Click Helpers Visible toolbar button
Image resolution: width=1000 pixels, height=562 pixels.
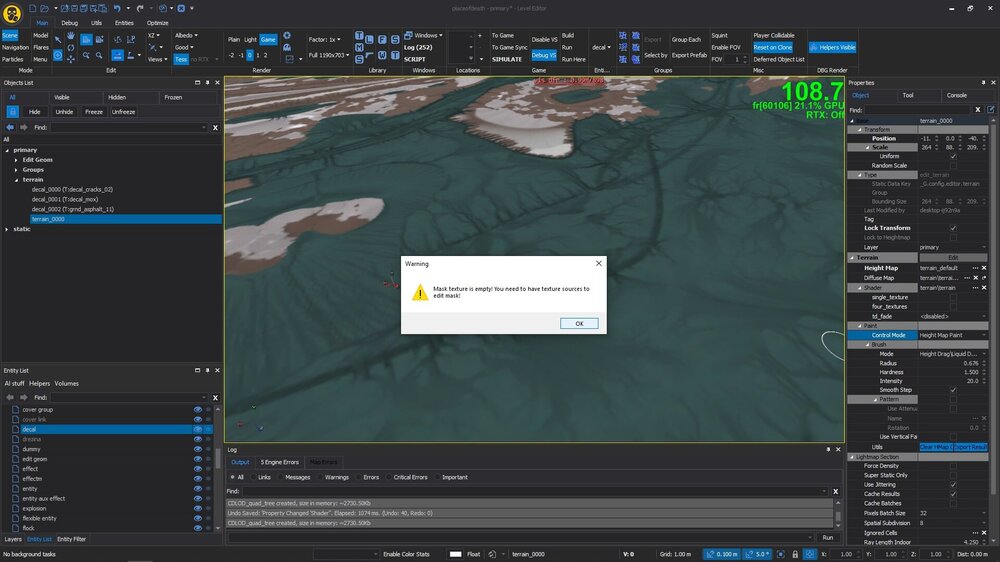pyautogui.click(x=832, y=47)
